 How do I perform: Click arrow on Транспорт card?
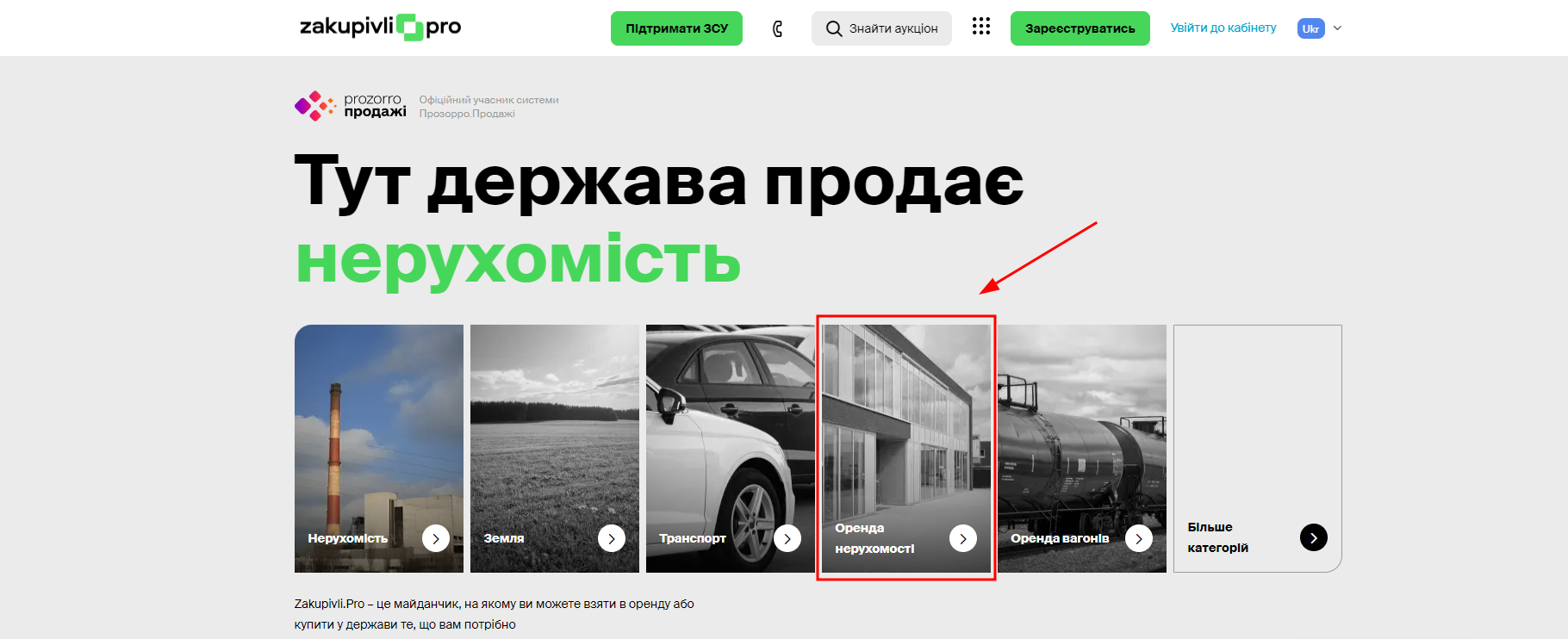787,538
